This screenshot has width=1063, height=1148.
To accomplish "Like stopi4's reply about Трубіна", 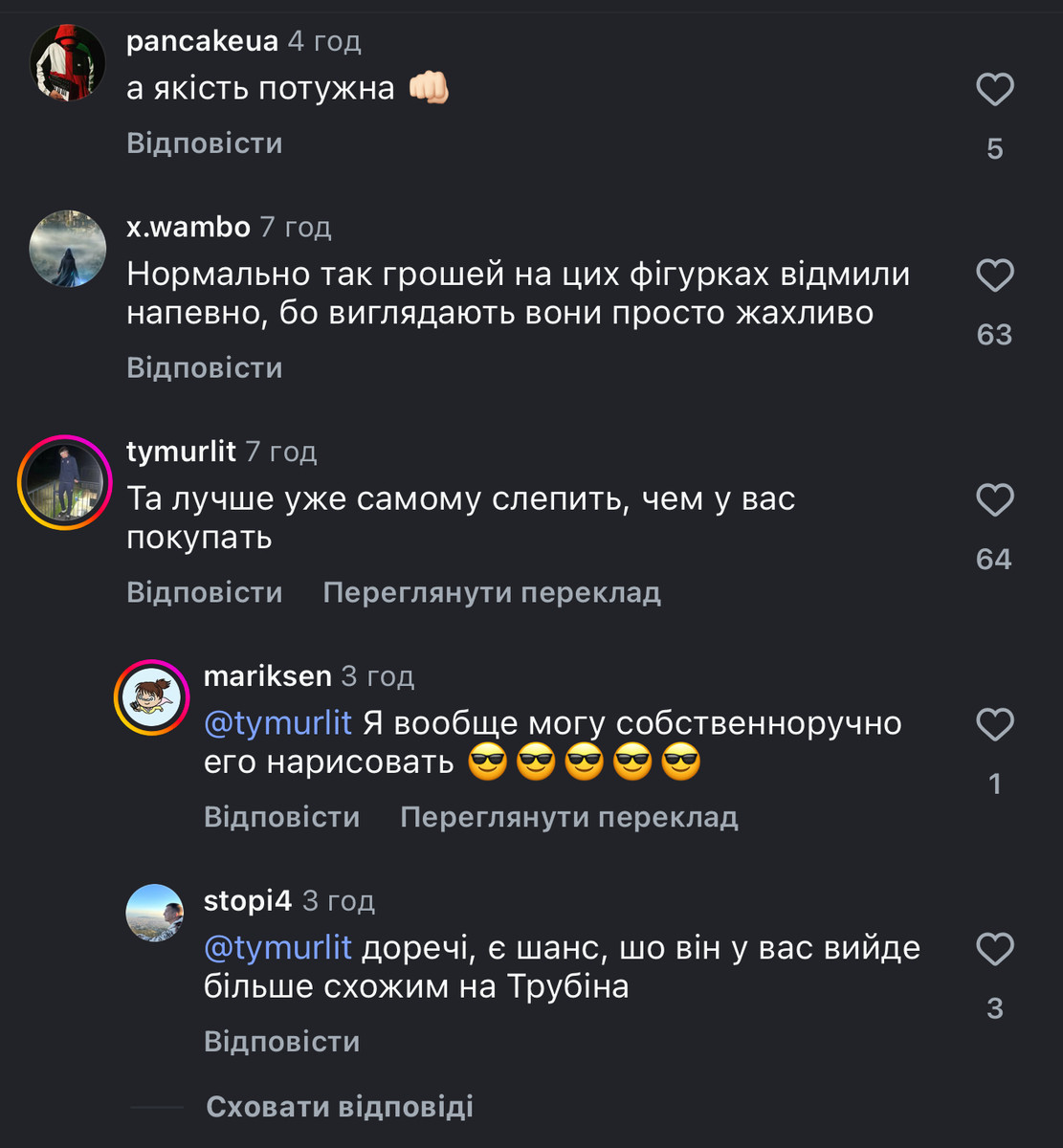I will (994, 950).
